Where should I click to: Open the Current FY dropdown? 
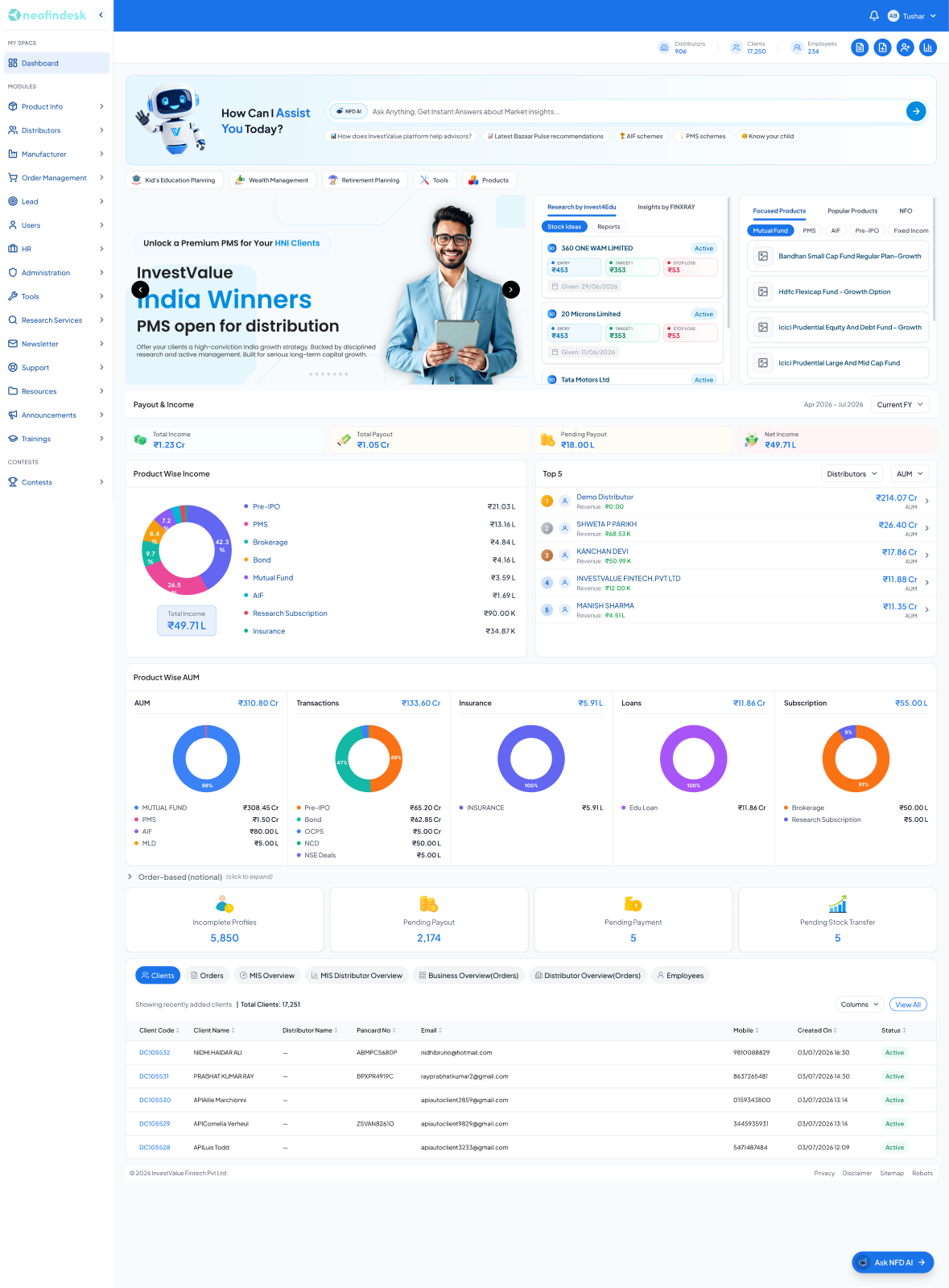tap(900, 405)
